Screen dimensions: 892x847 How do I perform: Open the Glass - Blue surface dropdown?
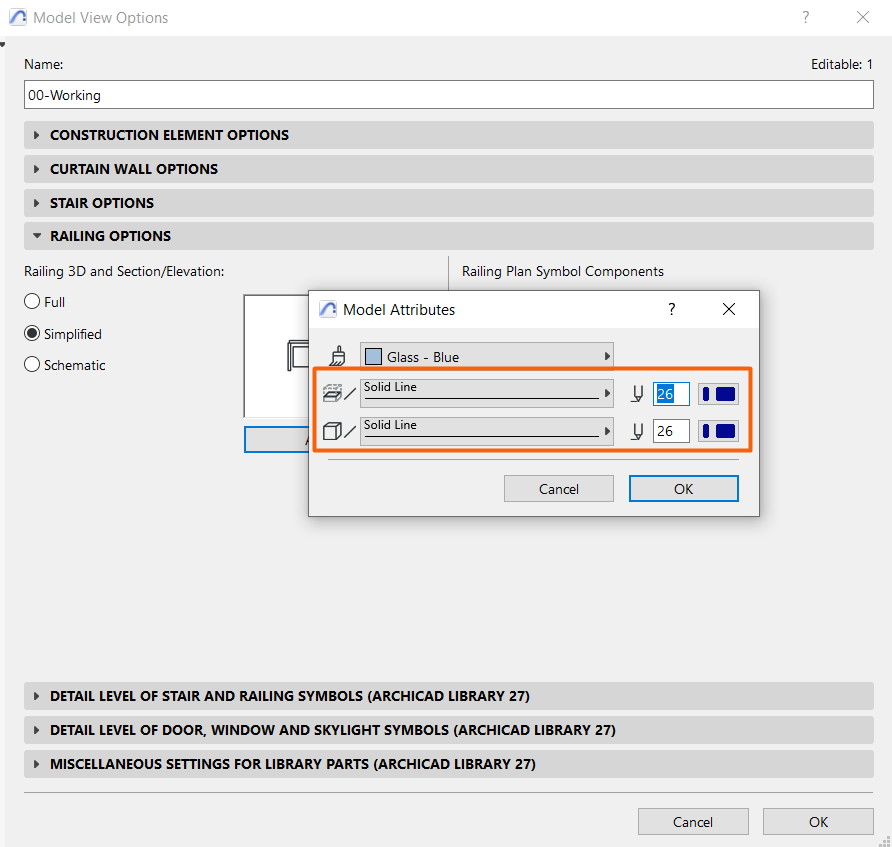486,357
